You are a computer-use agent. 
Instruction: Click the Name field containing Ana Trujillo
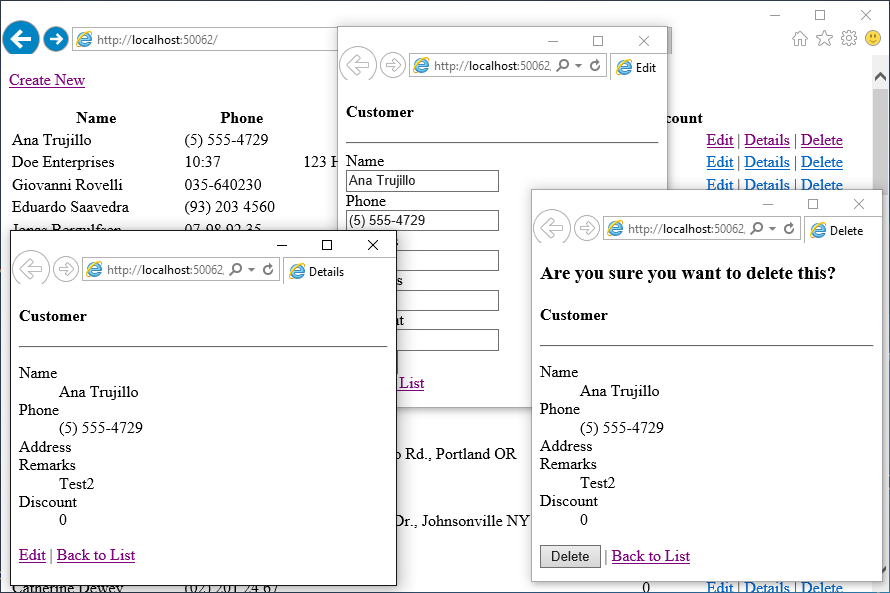422,181
